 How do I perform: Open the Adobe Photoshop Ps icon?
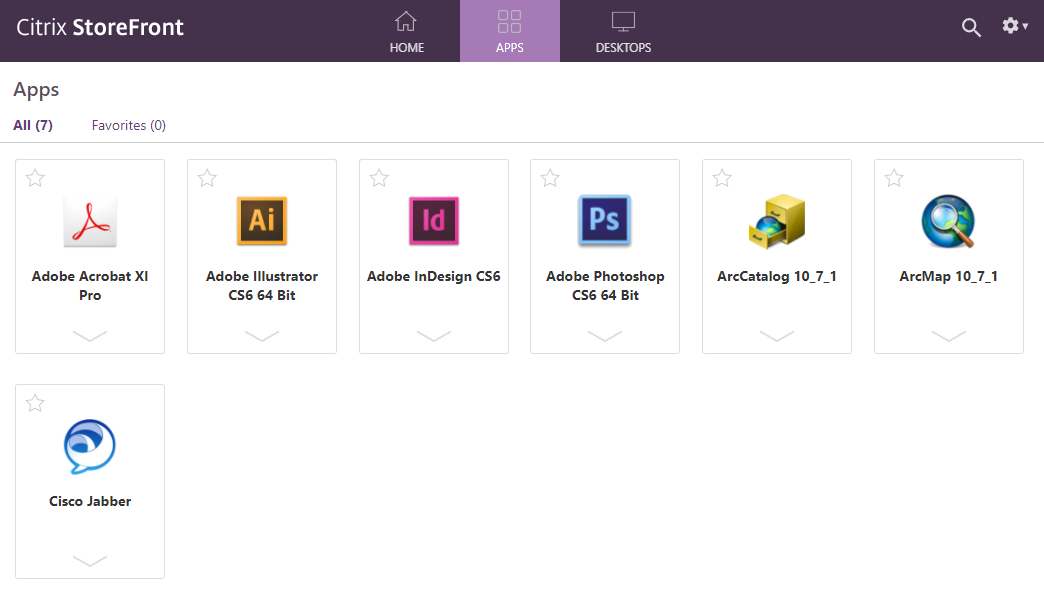605,220
